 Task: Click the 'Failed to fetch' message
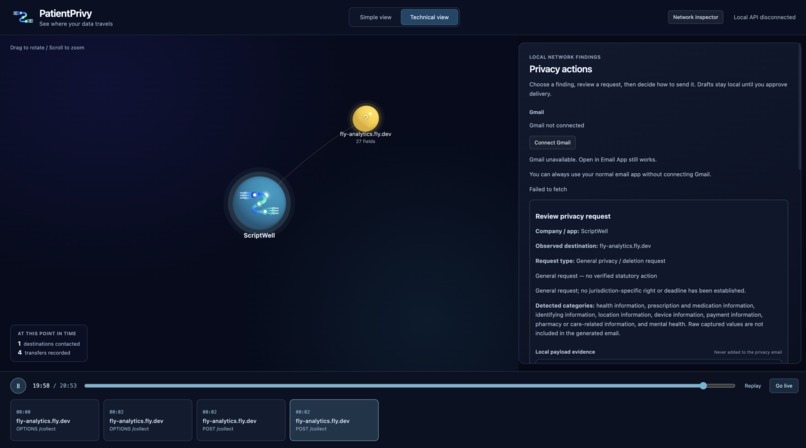click(548, 189)
